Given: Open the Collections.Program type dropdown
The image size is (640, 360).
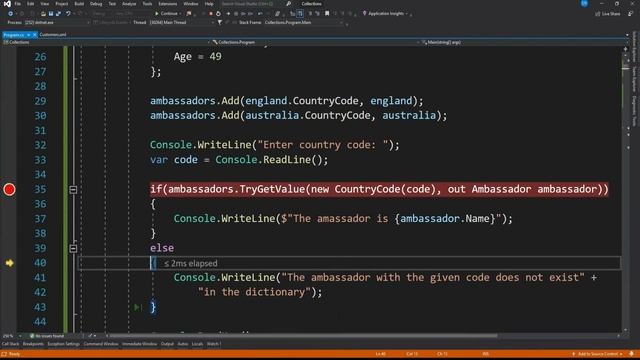Looking at the screenshot, I should pyautogui.click(x=316, y=42).
